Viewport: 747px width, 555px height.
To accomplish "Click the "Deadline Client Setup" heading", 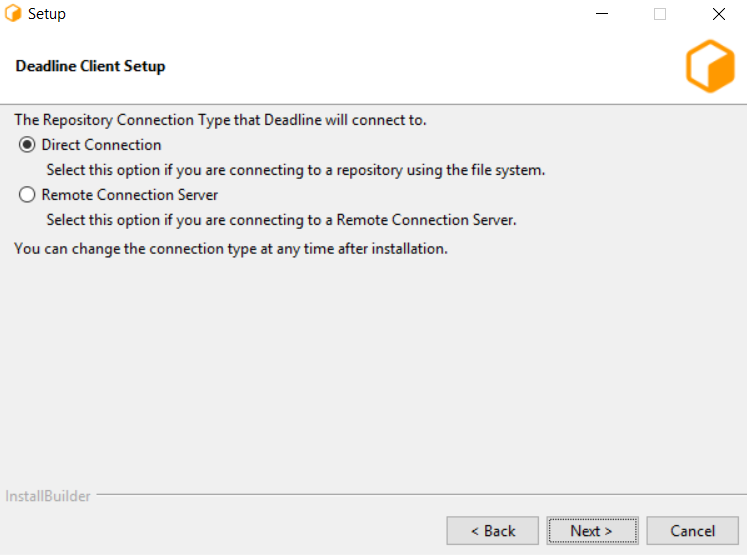I will 91,67.
